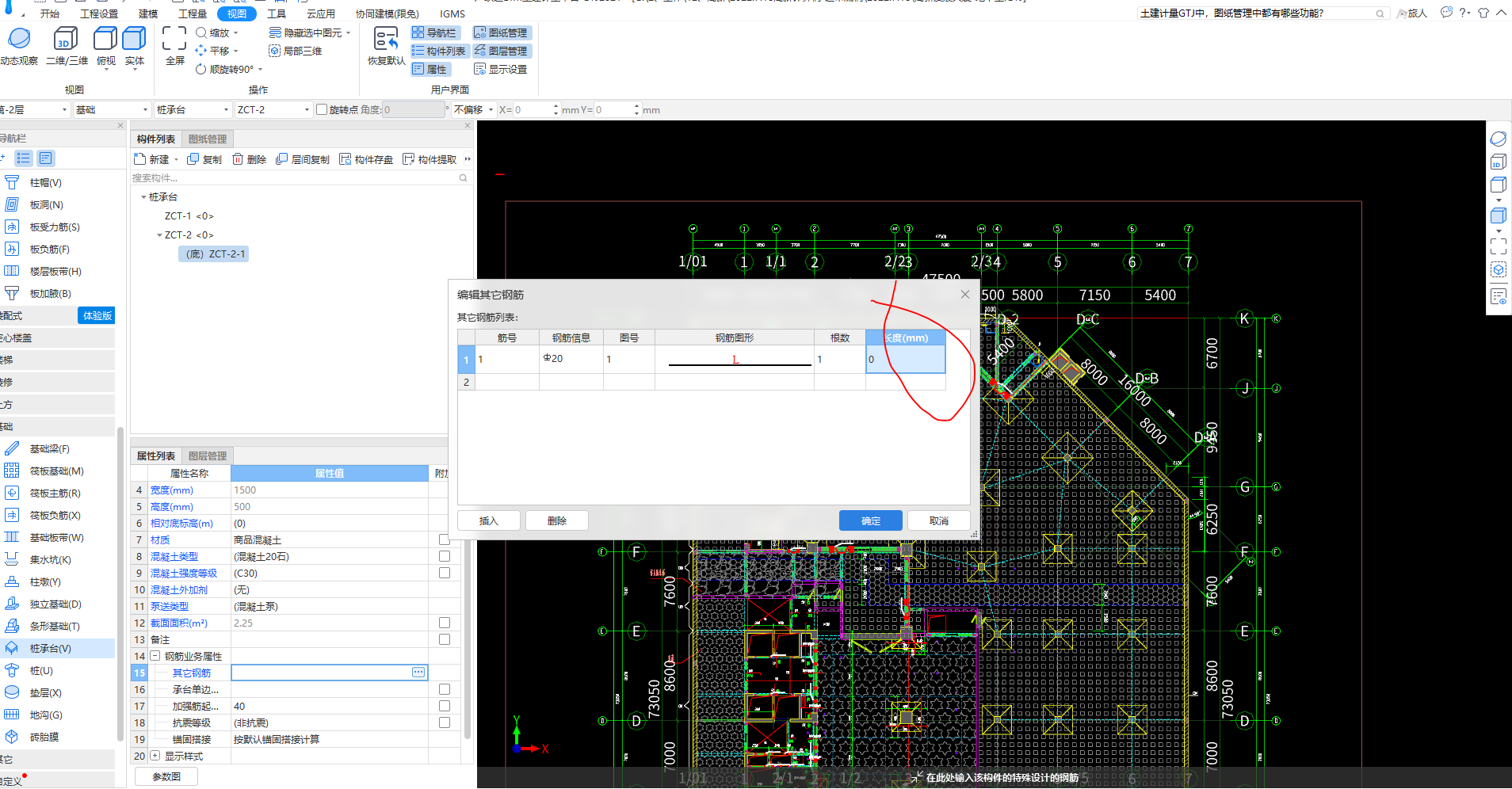
Task: Click the 参数图 button
Action: (x=166, y=776)
